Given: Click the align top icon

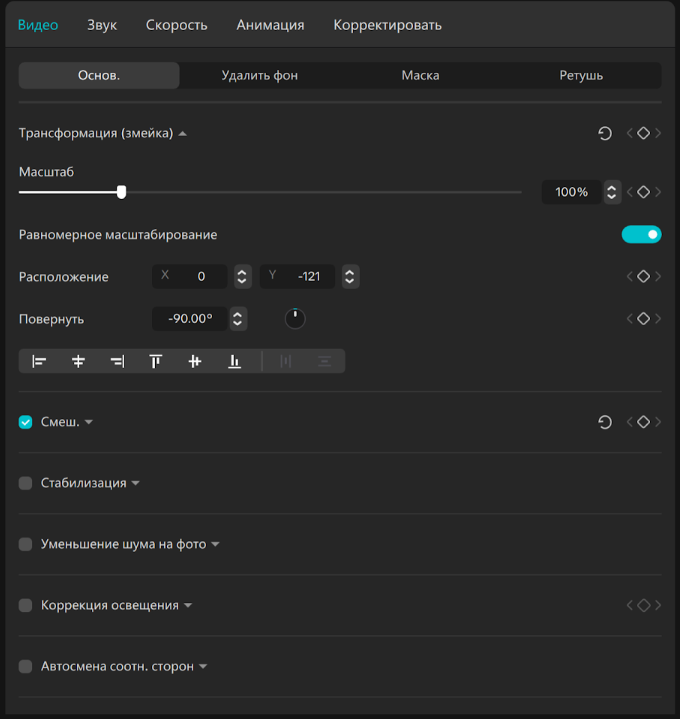Looking at the screenshot, I should [156, 361].
